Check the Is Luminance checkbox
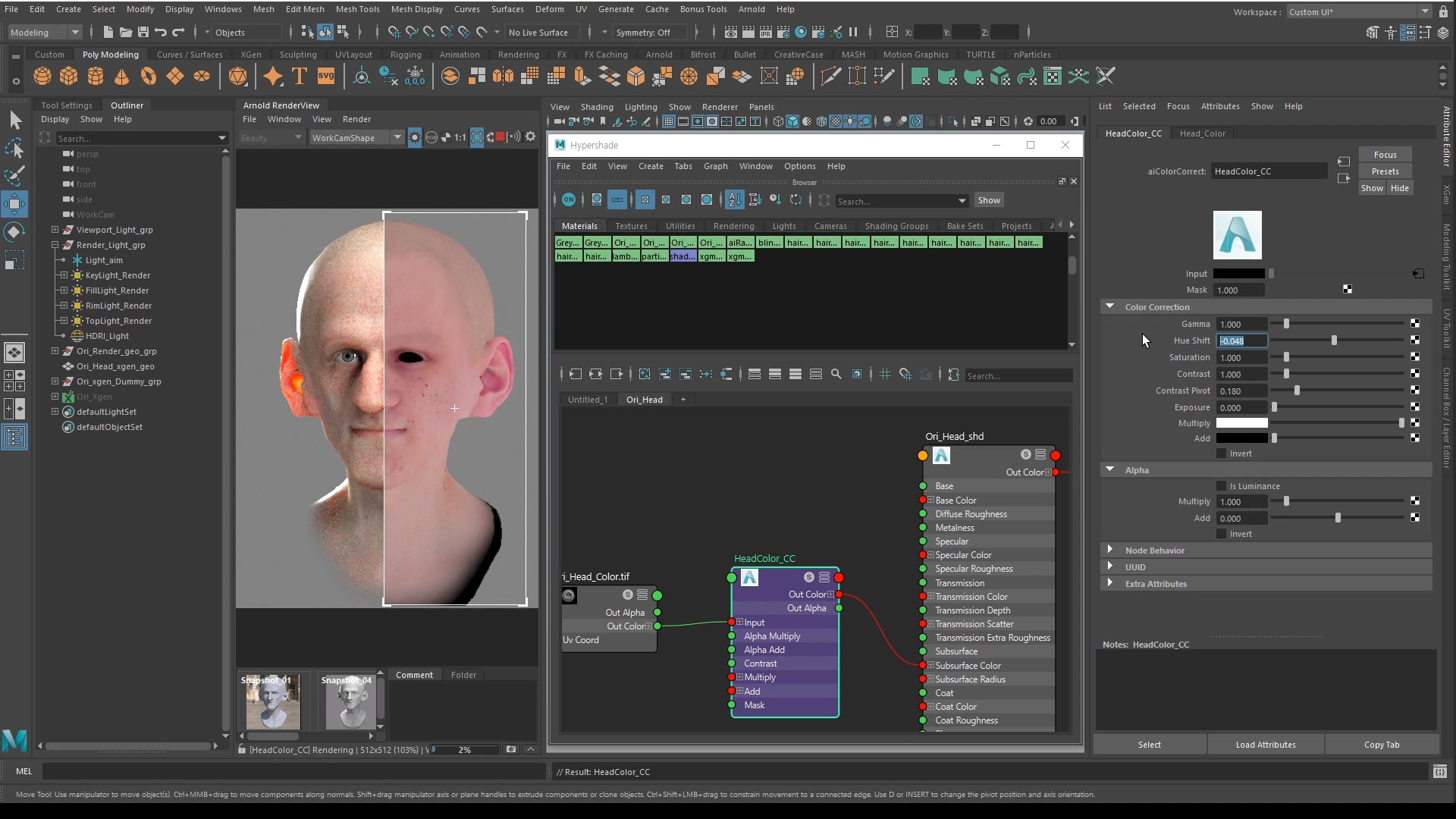This screenshot has height=819, width=1456. [x=1221, y=486]
